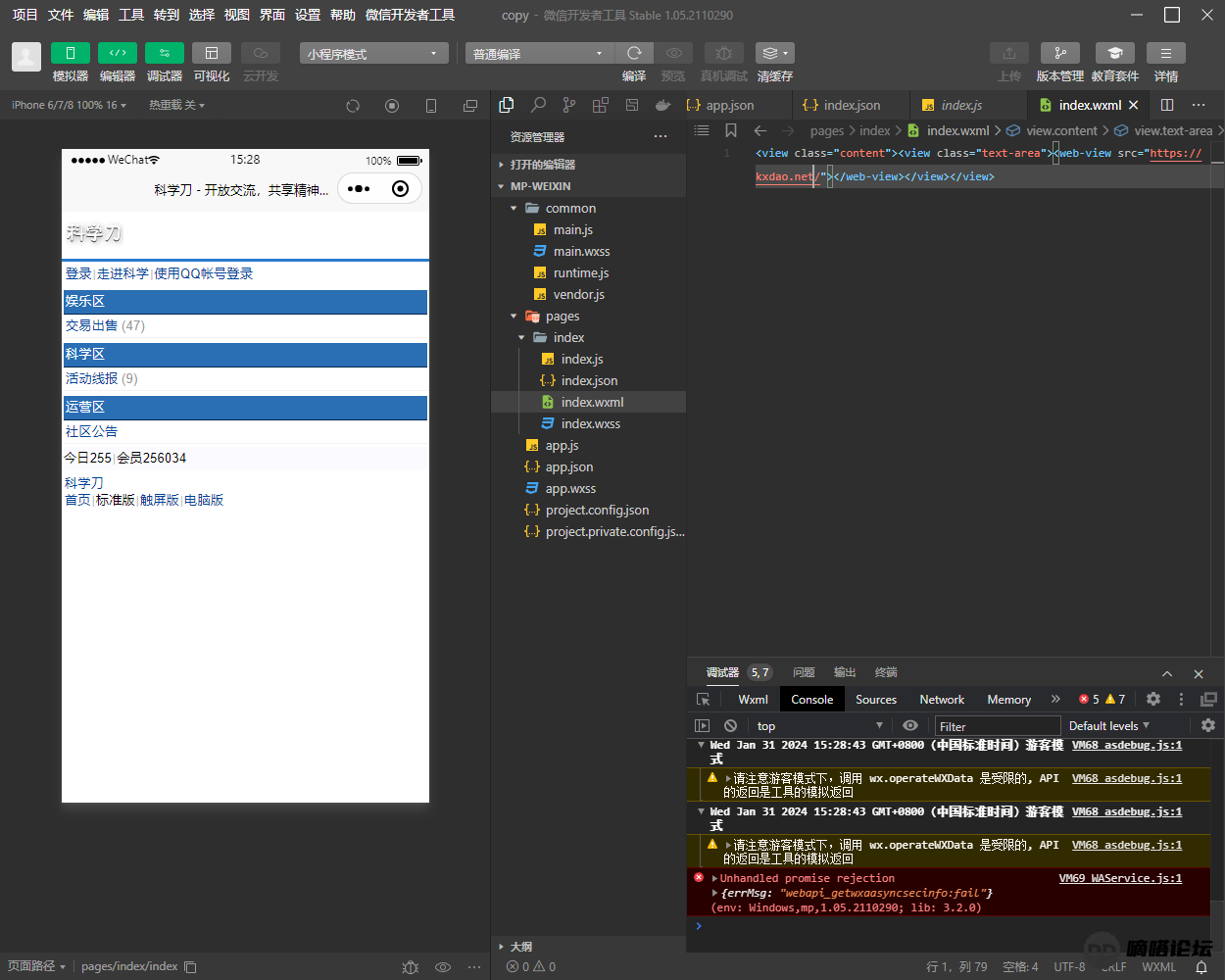
Task: Open the 工具 menu
Action: [131, 15]
